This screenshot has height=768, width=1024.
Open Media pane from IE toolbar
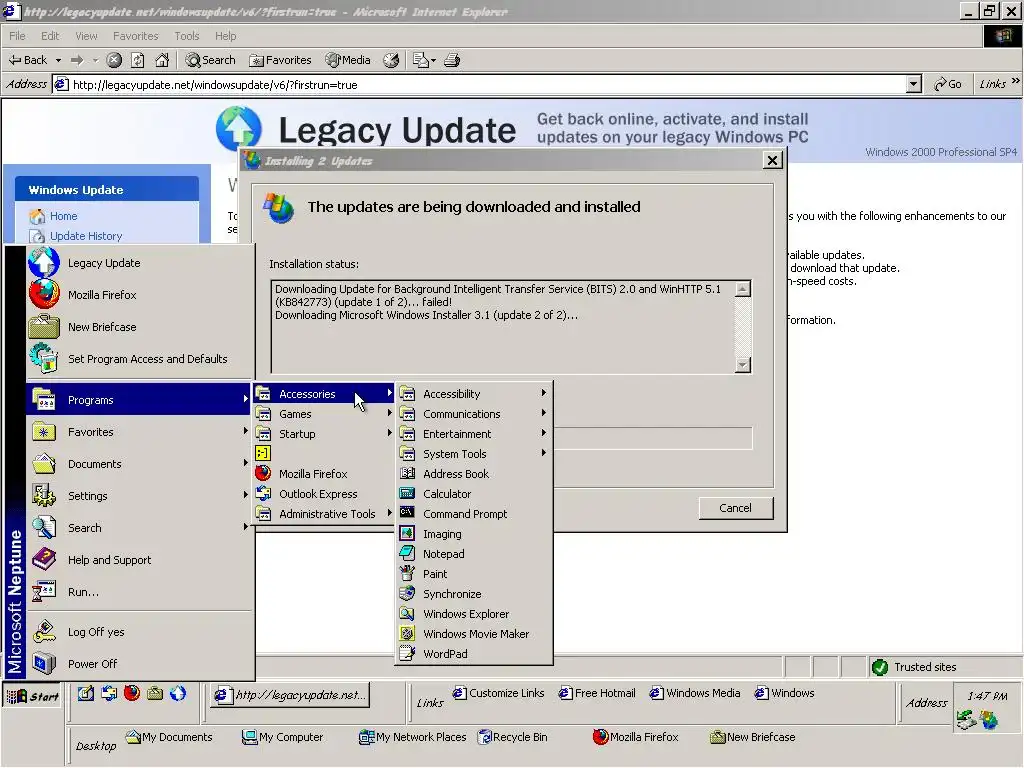pyautogui.click(x=348, y=60)
